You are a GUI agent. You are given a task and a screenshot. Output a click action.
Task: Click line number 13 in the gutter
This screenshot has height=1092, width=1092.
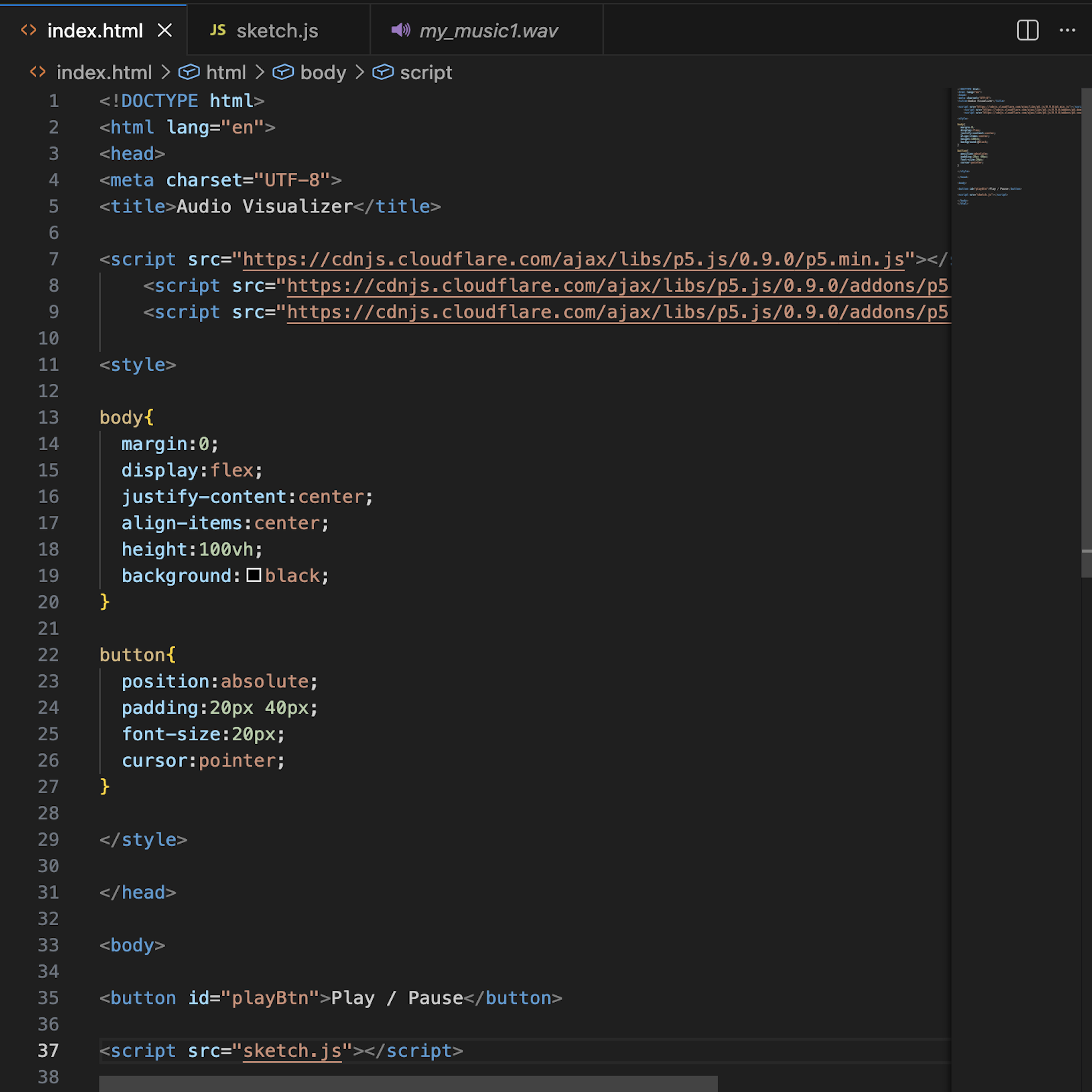click(x=48, y=418)
